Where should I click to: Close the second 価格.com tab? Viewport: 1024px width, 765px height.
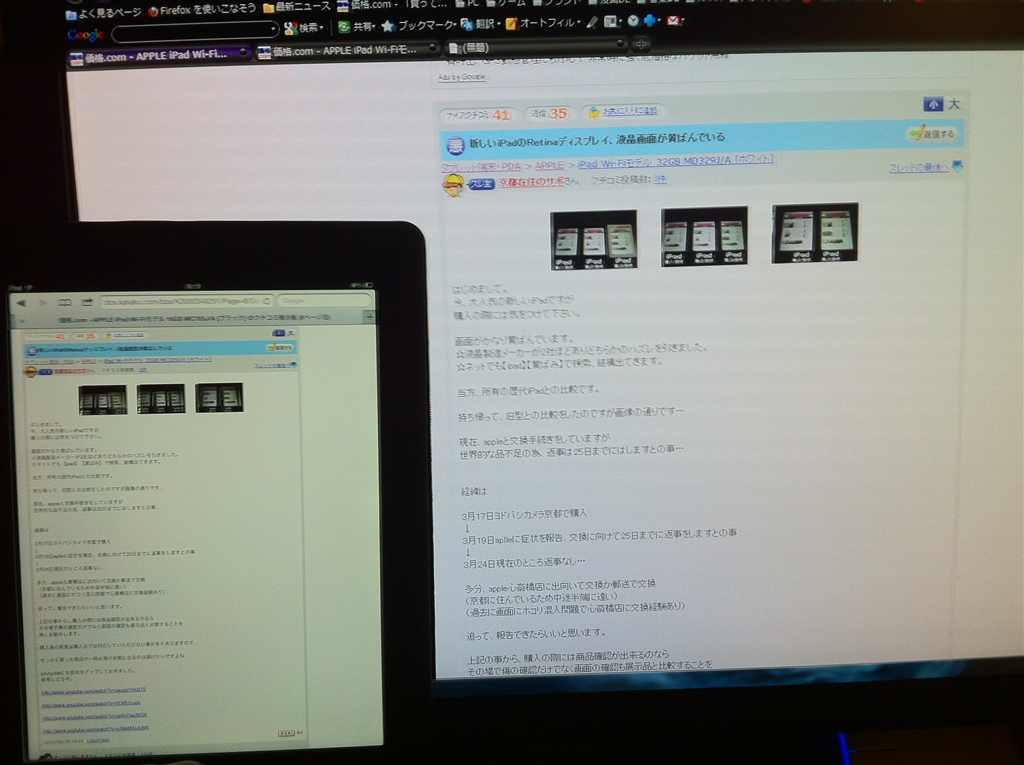click(x=432, y=48)
